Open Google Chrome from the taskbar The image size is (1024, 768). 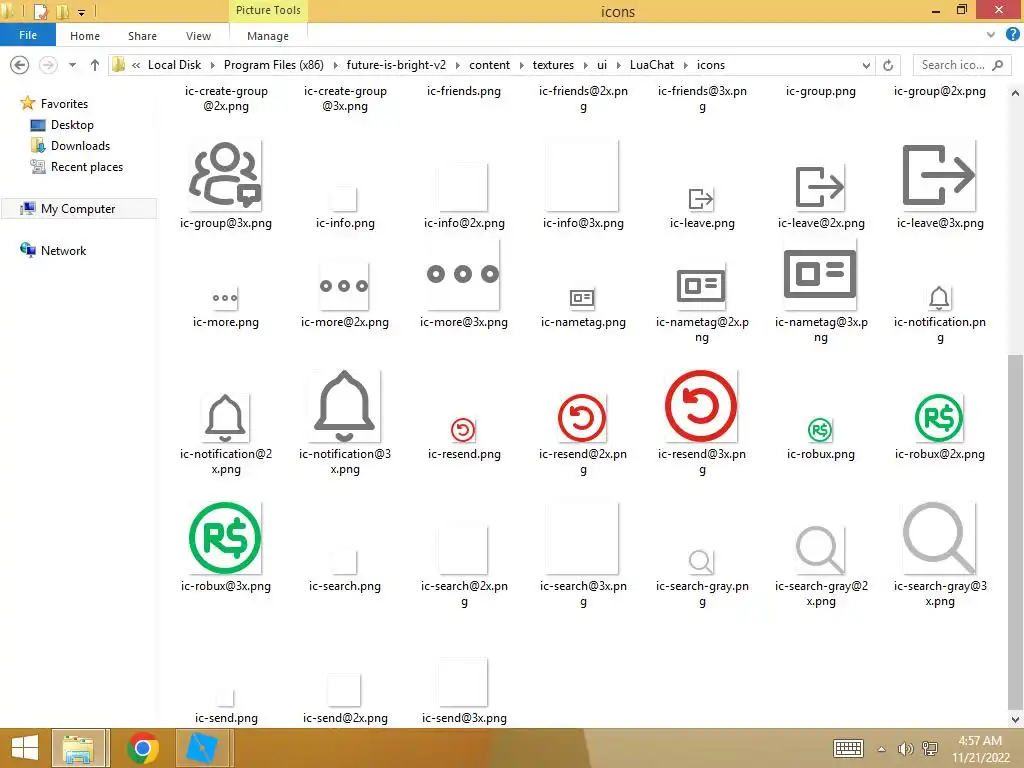pyautogui.click(x=142, y=748)
